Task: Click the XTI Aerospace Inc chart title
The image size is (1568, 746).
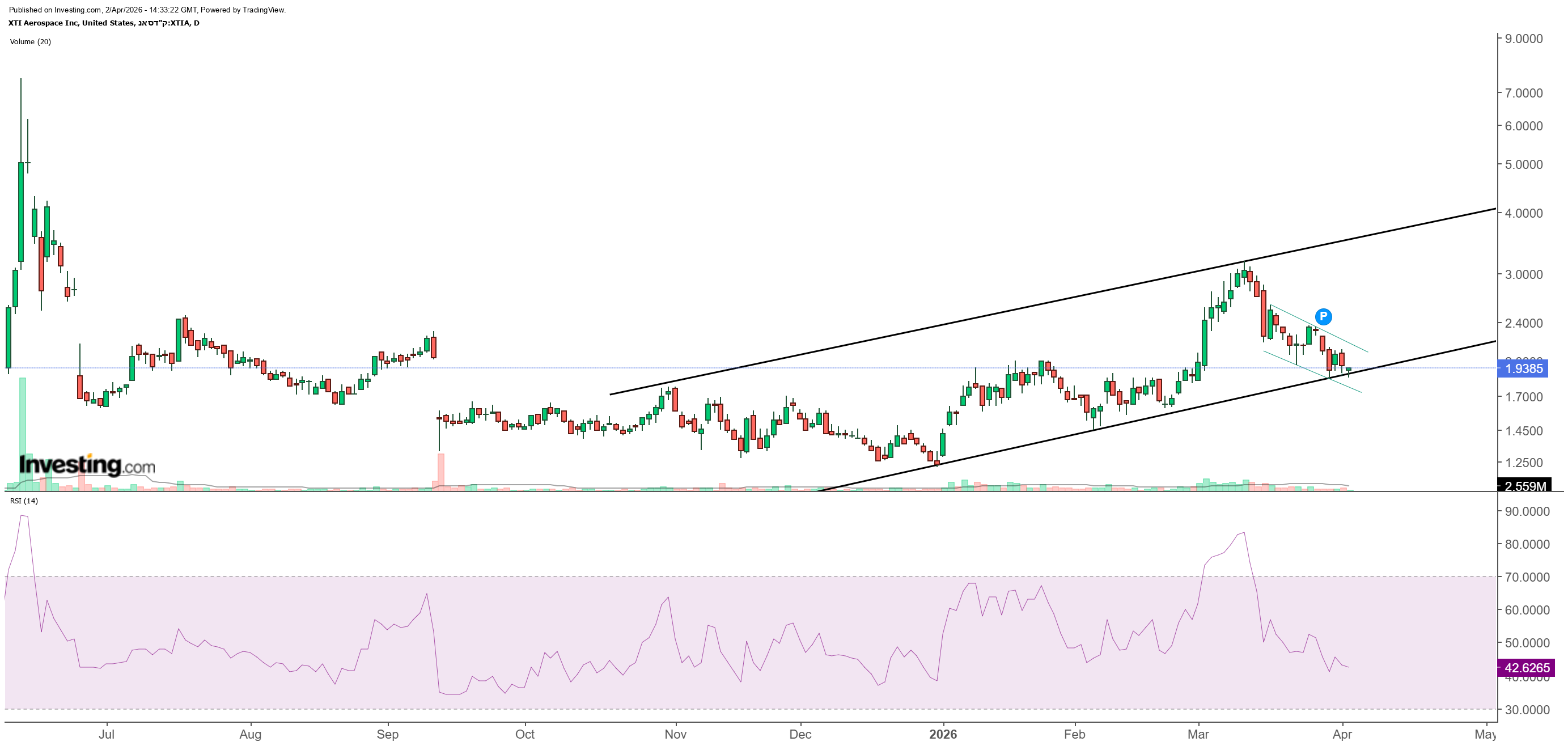Action: 104,23
